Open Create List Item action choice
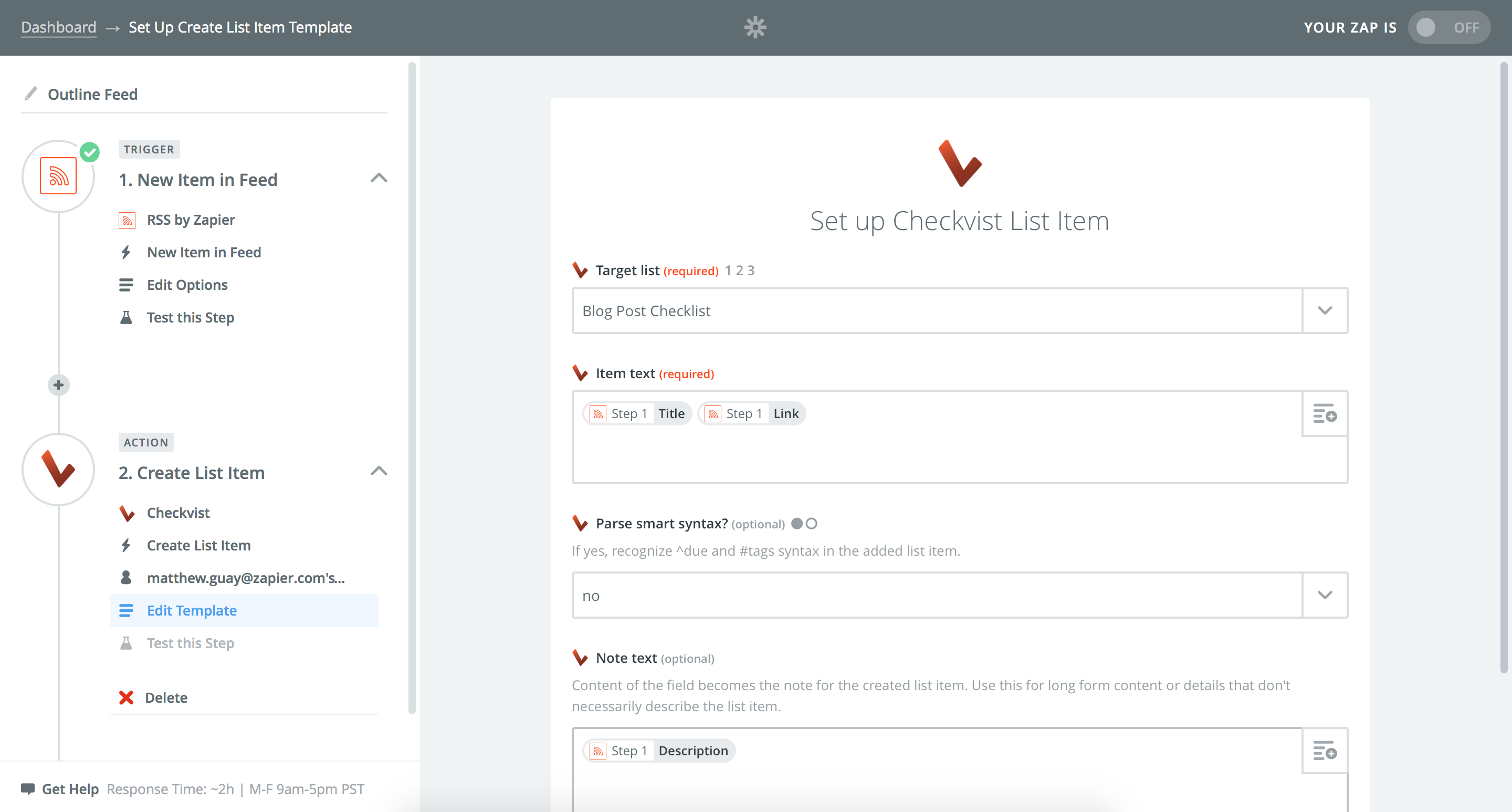The image size is (1512, 812). click(x=198, y=545)
